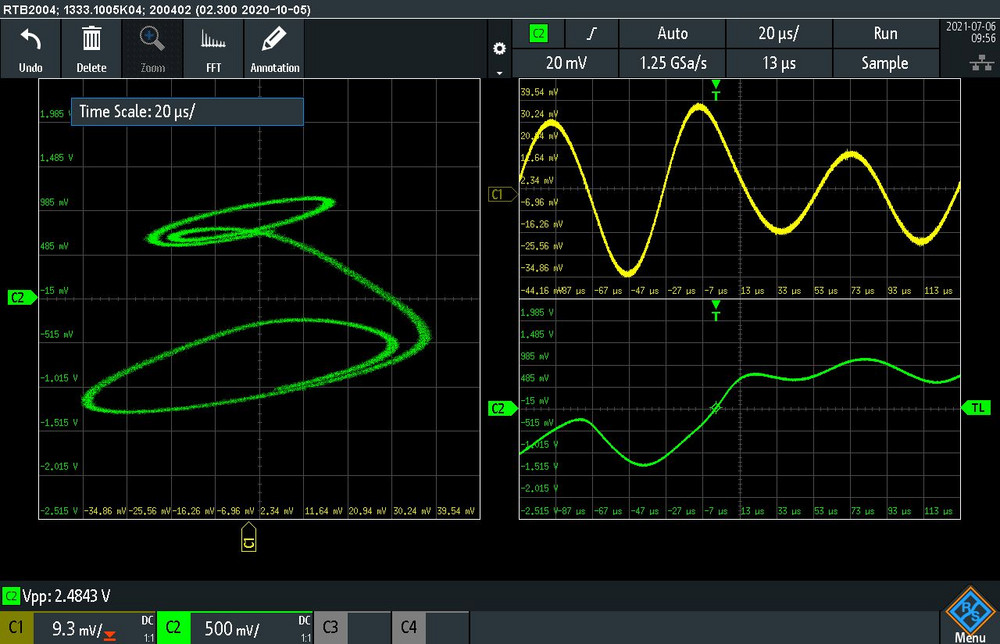Click the date and time display
Viewport: 1000px width, 644px height.
[971, 33]
